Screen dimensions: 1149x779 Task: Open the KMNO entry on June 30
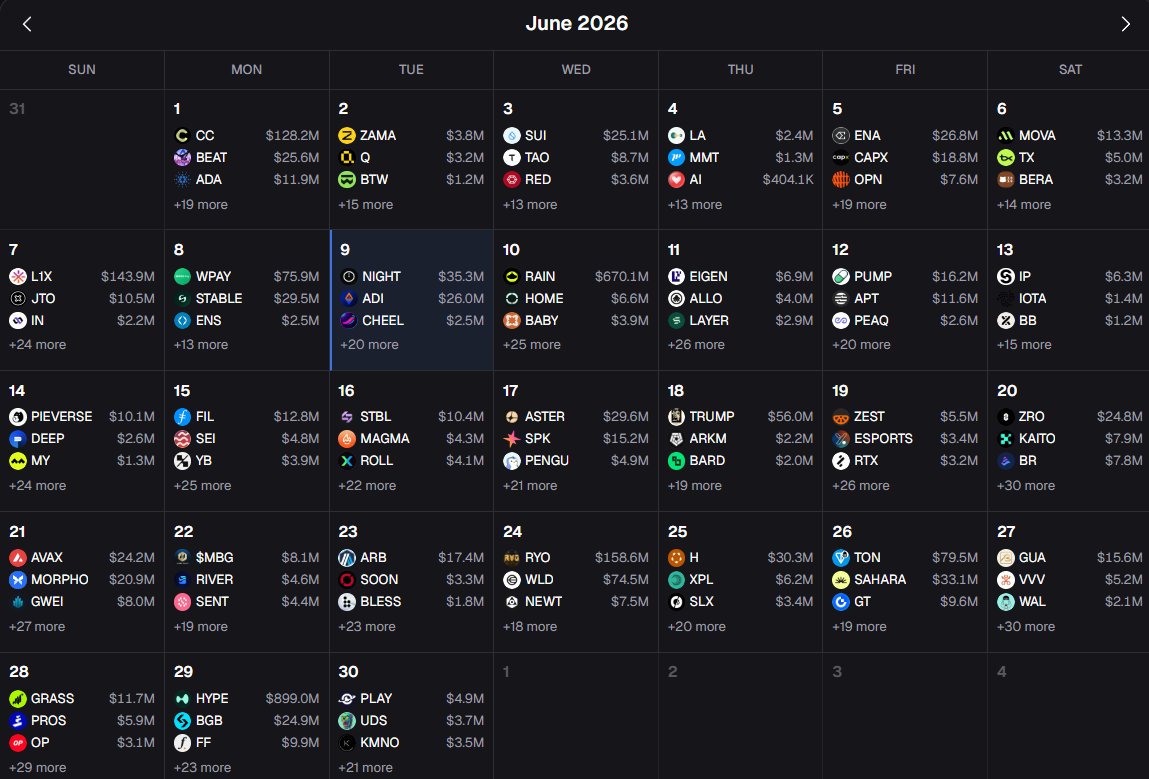click(411, 742)
